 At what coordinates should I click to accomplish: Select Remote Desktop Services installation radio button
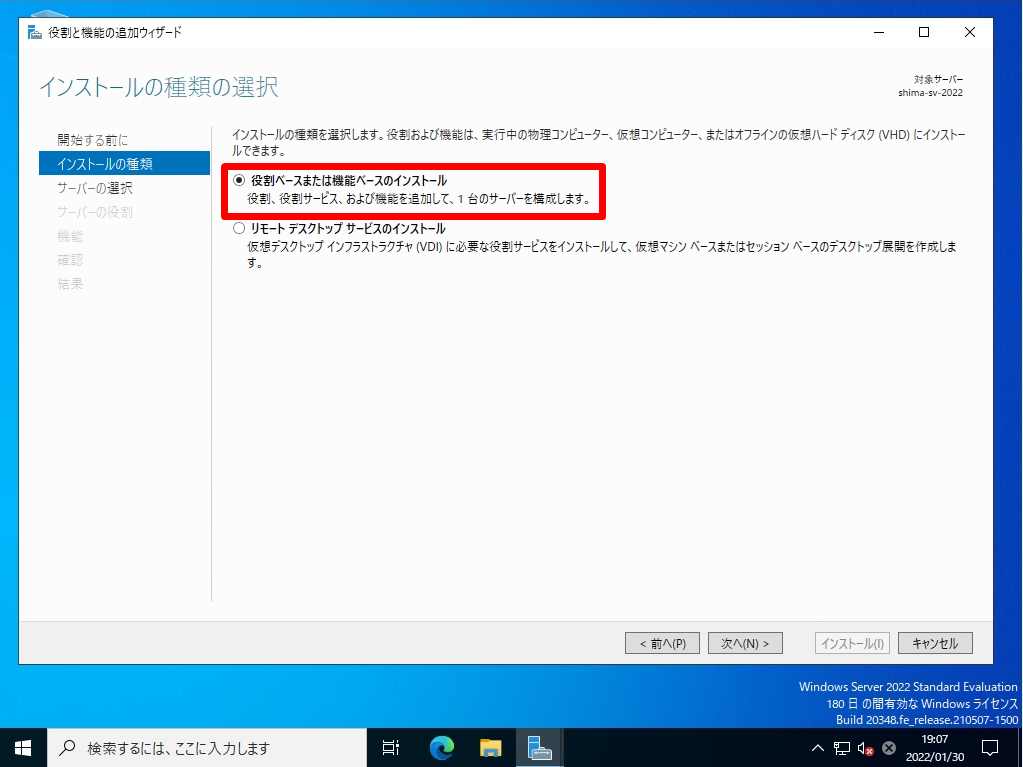[x=239, y=229]
